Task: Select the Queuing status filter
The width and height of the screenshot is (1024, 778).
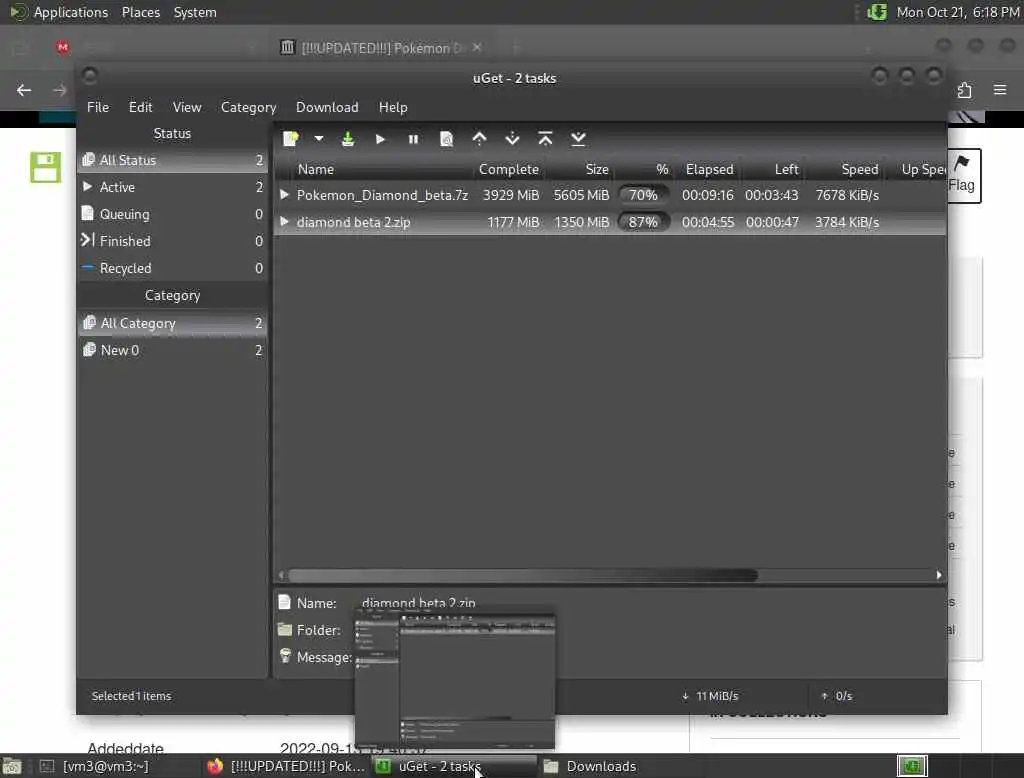Action: coord(172,214)
